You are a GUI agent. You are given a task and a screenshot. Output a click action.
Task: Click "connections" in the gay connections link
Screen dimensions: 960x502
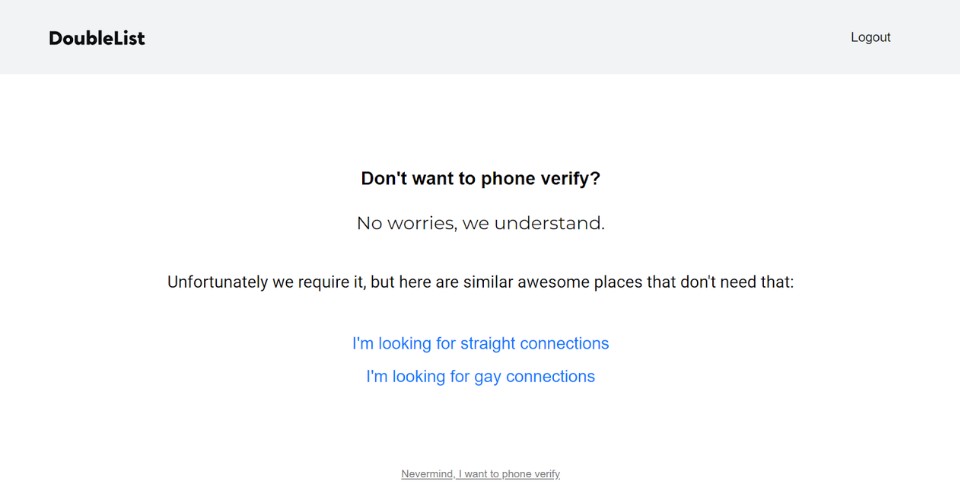point(551,376)
